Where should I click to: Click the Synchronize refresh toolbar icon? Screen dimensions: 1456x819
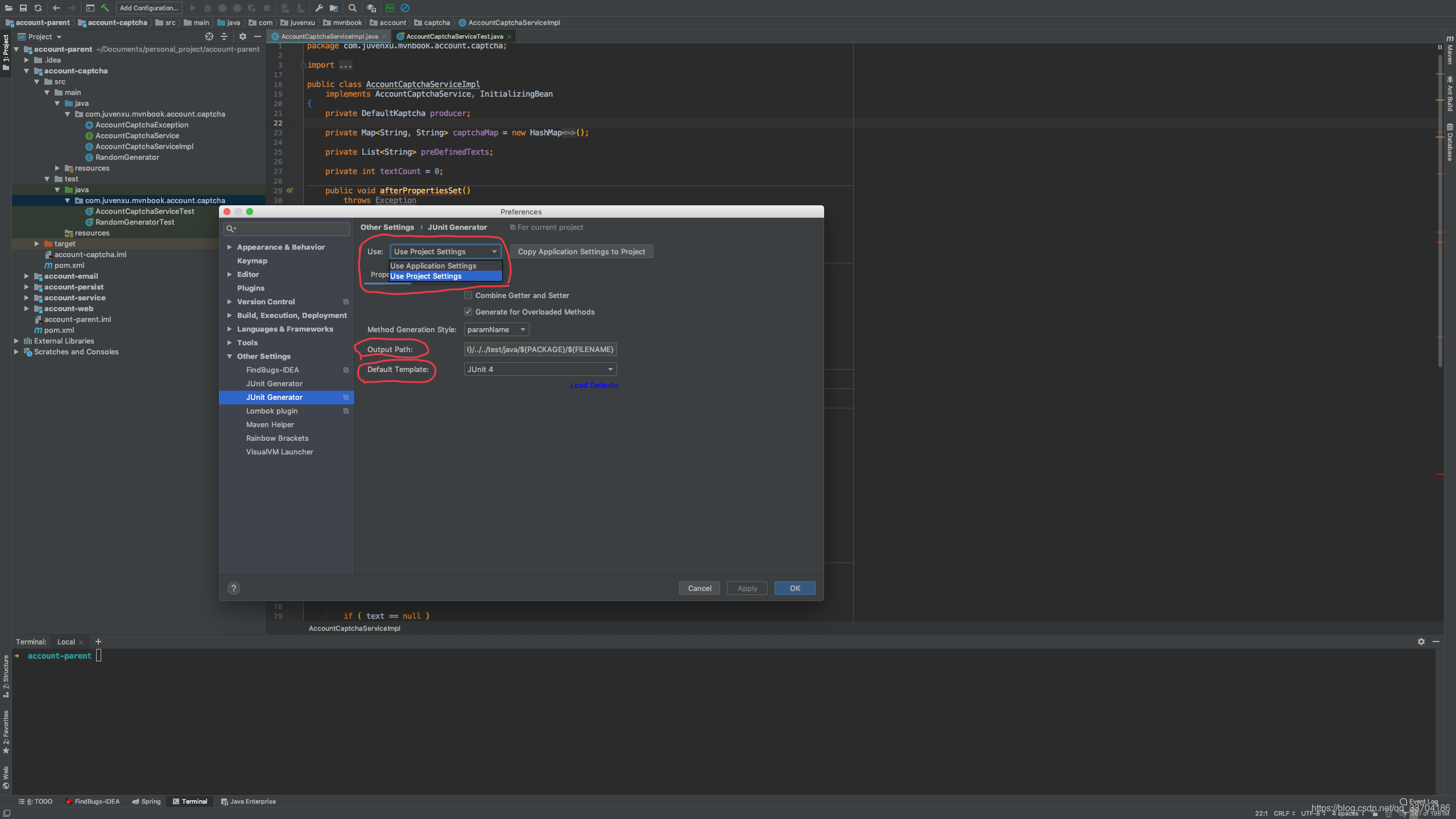click(38, 8)
